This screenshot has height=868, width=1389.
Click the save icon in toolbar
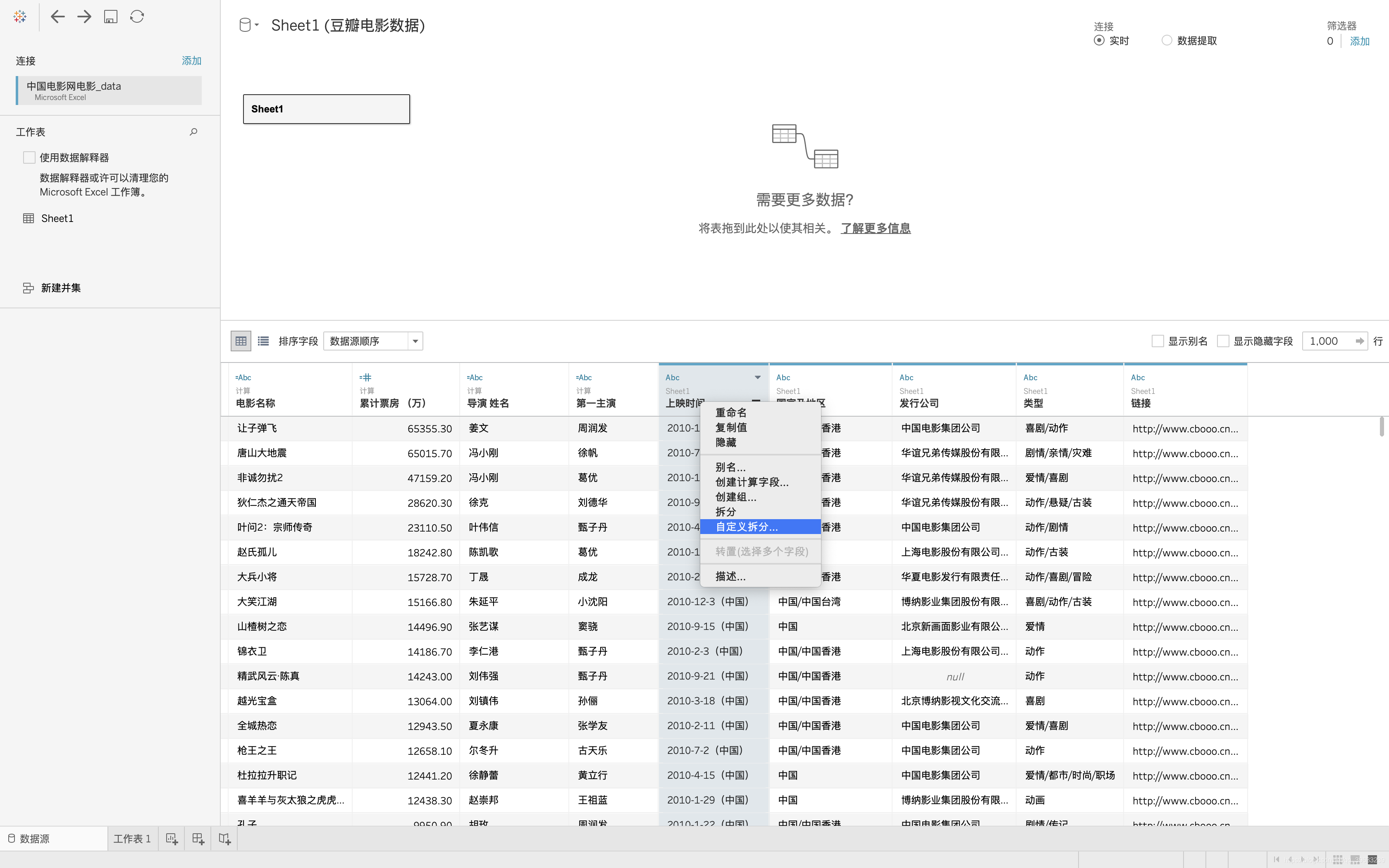pos(111,17)
